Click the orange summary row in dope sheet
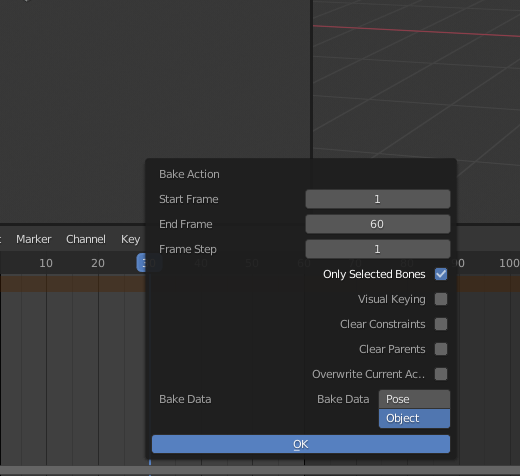The image size is (520, 476). click(x=73, y=283)
